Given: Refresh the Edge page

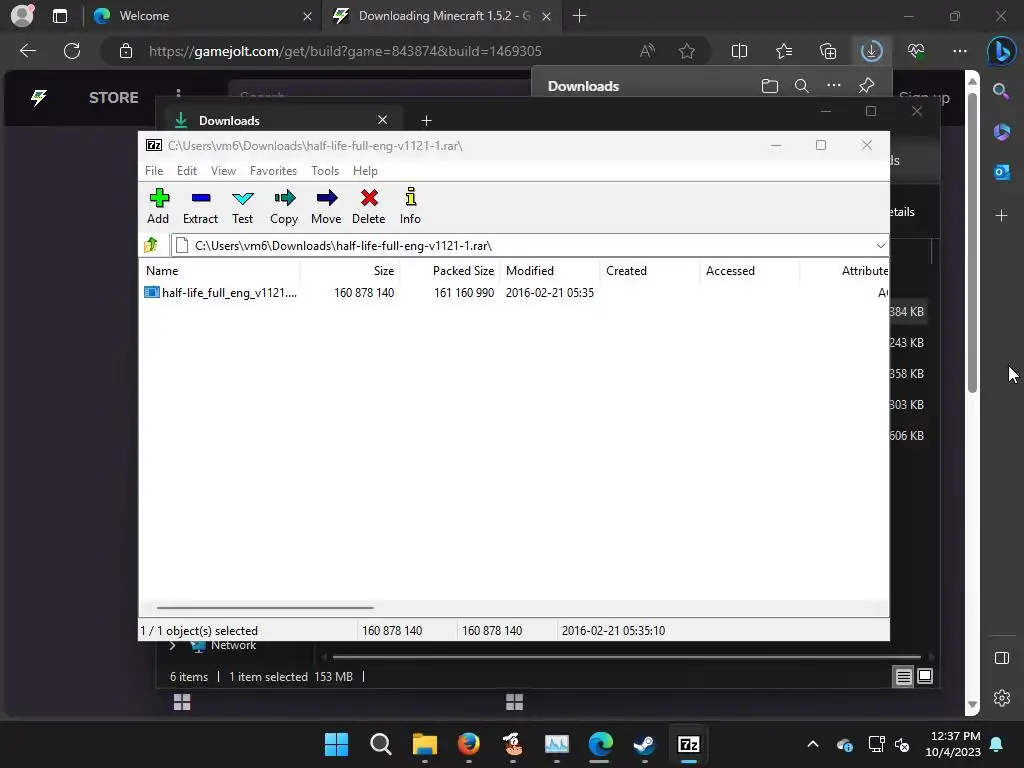Looking at the screenshot, I should (x=72, y=51).
